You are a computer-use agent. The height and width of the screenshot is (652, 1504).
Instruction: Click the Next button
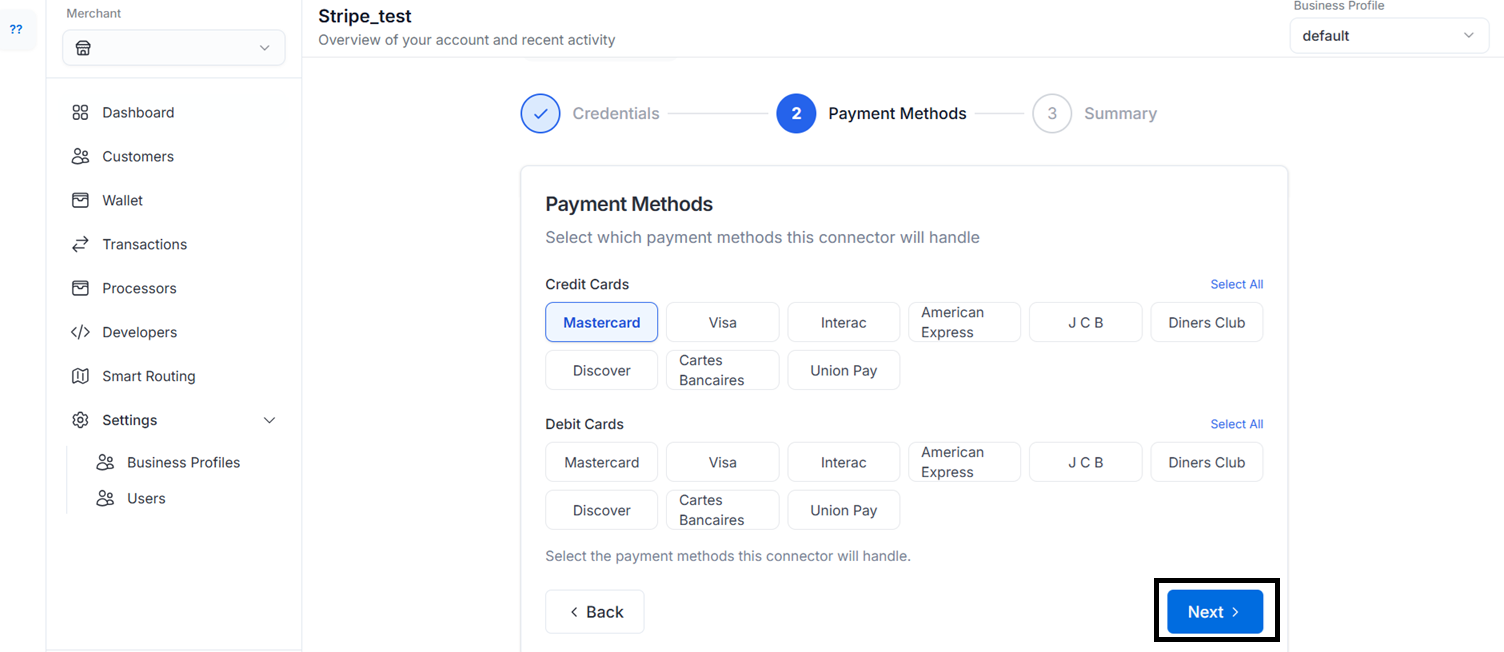pos(1215,612)
